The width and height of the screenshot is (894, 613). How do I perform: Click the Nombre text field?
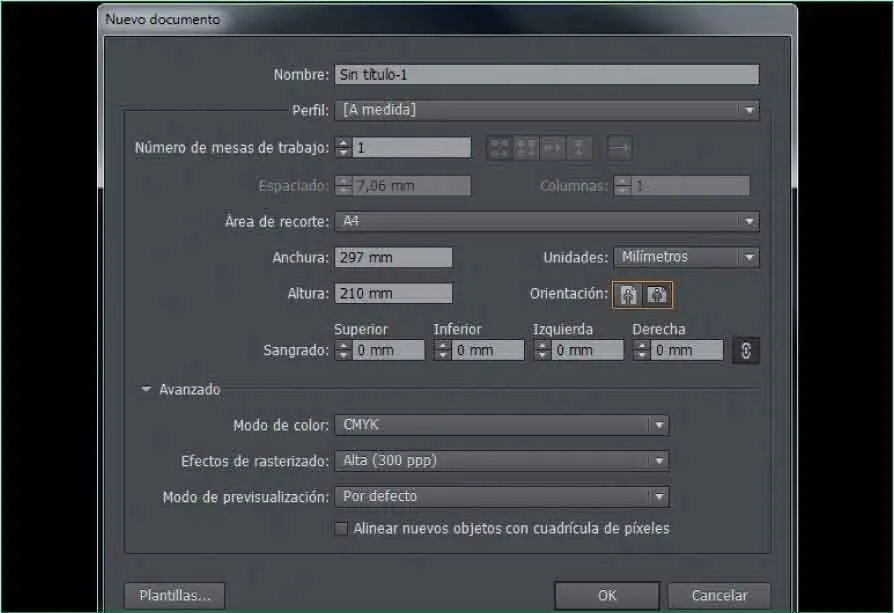point(546,75)
